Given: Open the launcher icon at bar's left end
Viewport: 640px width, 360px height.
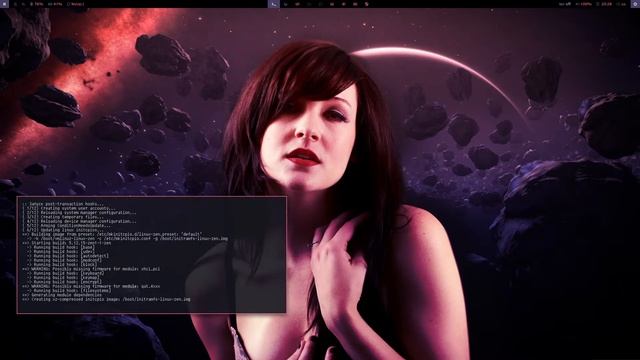Looking at the screenshot, I should point(4,4).
